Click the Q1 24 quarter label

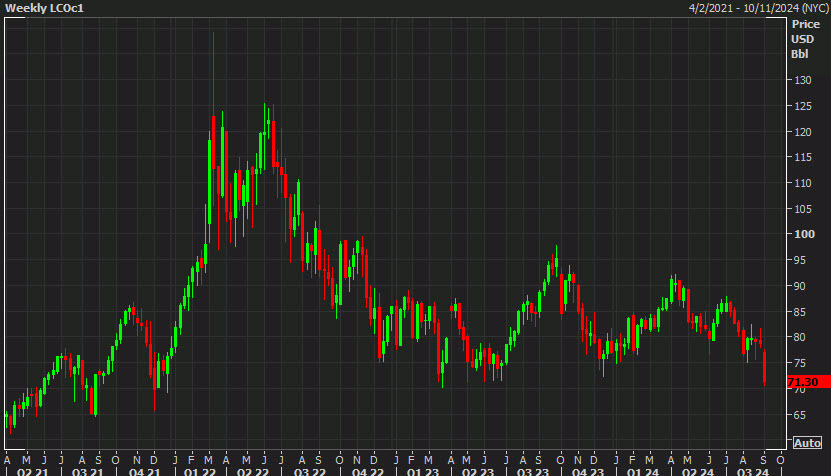(643, 471)
